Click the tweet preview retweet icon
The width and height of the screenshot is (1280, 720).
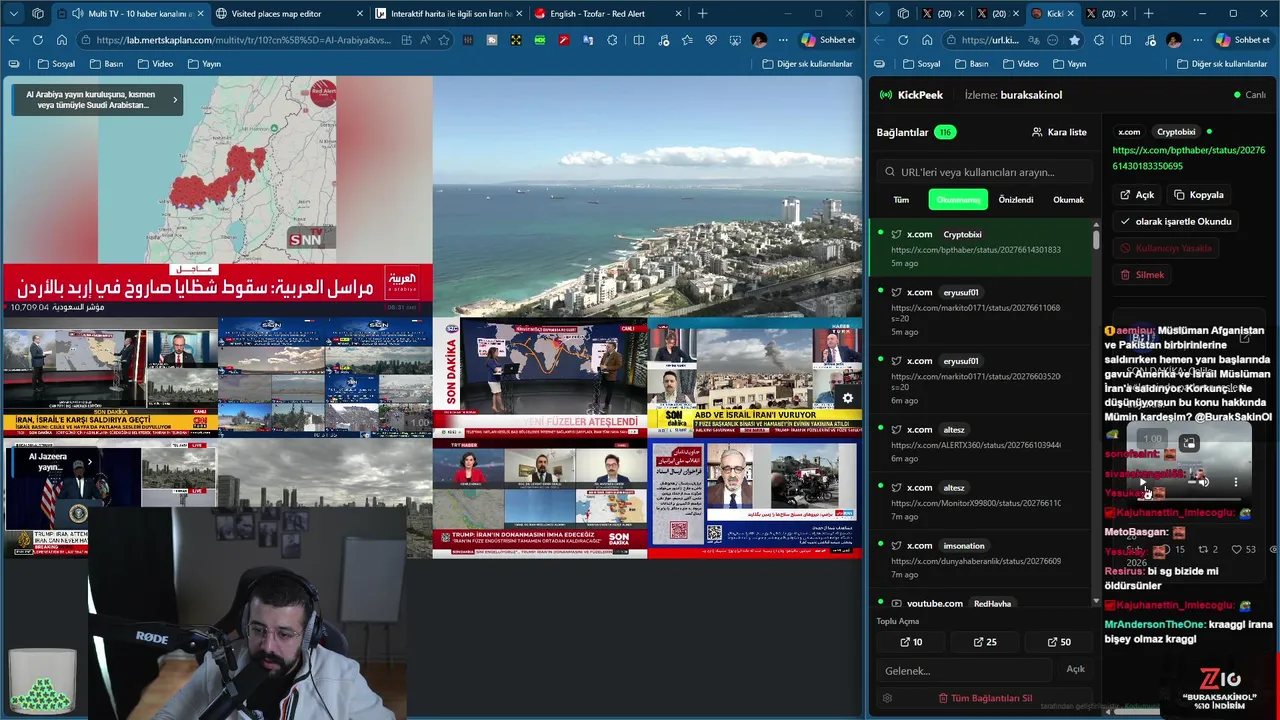coord(1203,549)
